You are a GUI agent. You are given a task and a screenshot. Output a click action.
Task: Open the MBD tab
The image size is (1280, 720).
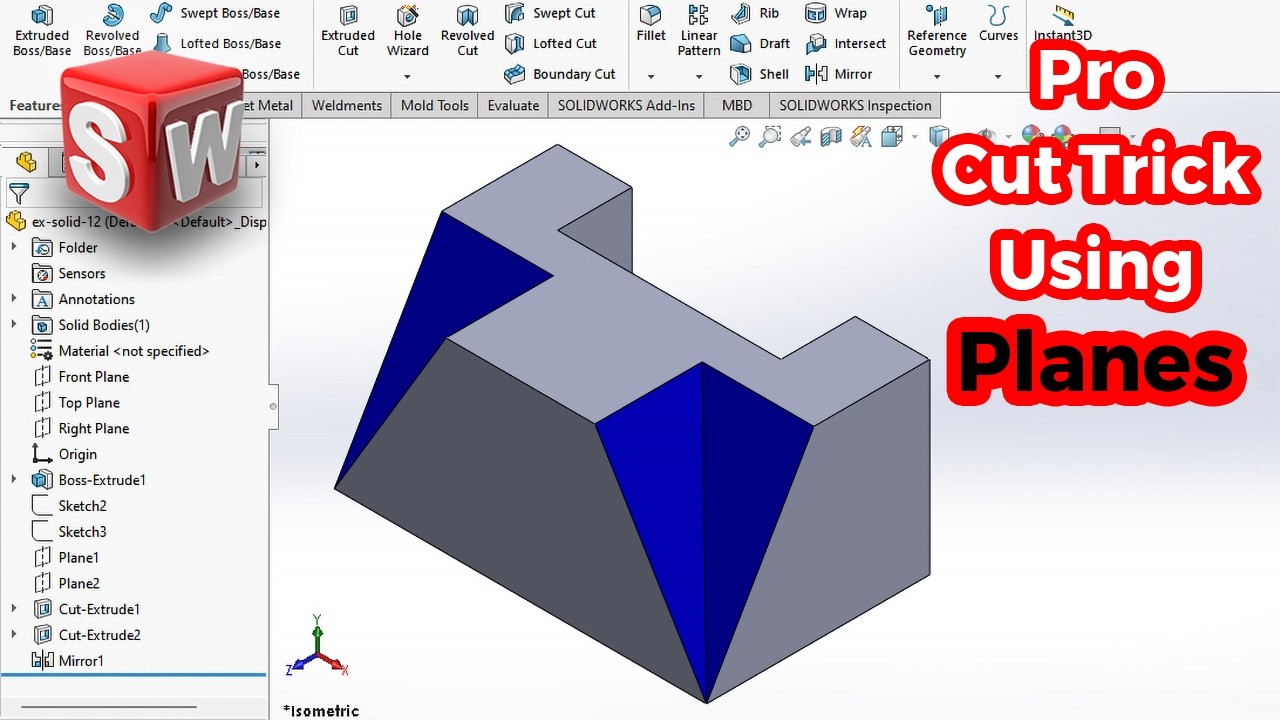tap(737, 105)
